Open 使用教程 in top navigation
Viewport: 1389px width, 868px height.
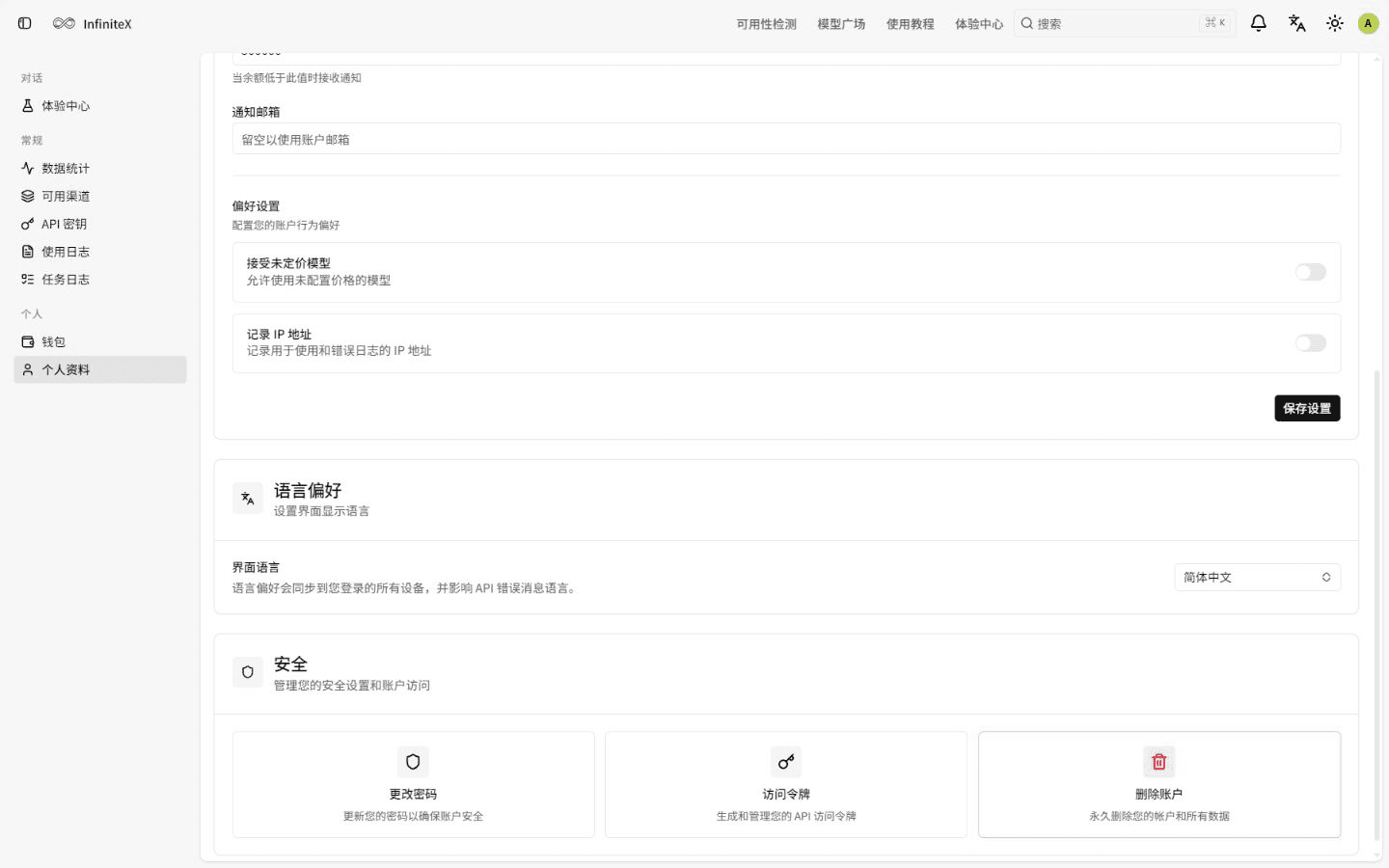[x=910, y=24]
